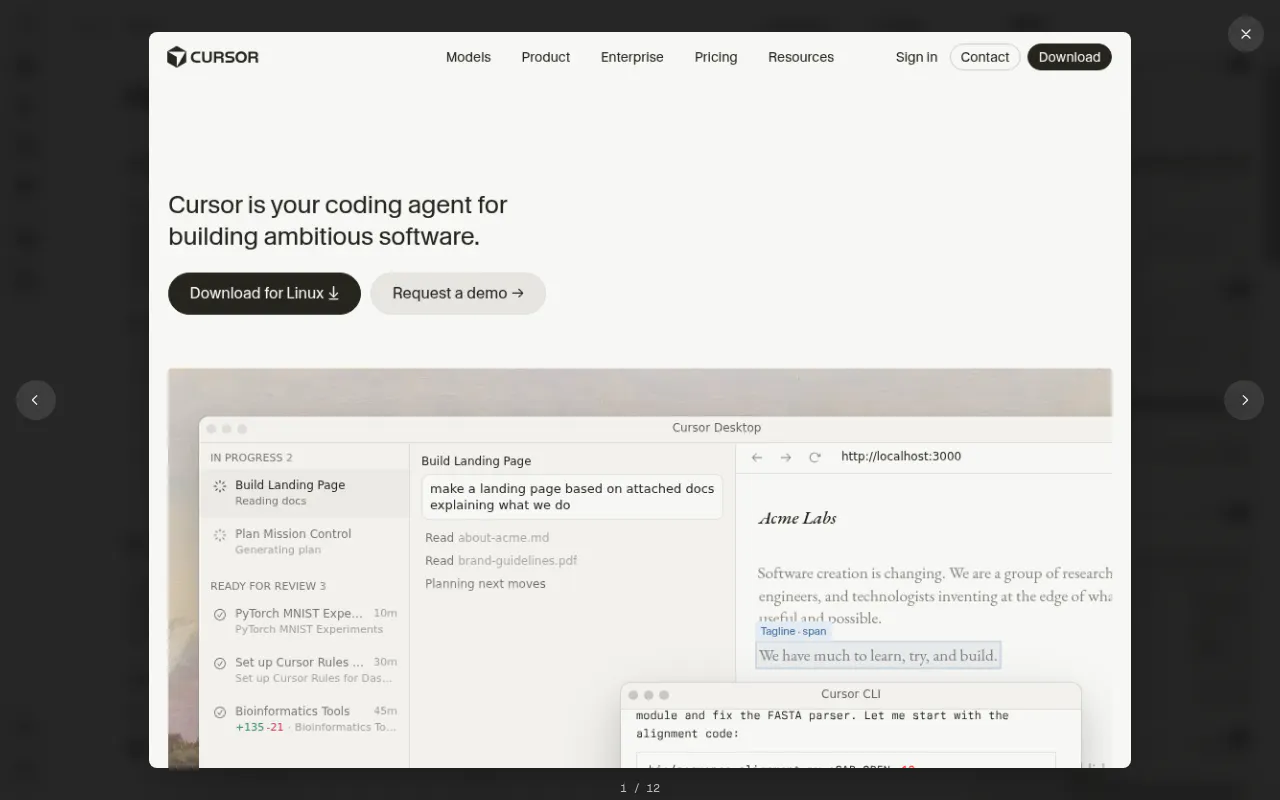1280x800 pixels.
Task: Click the +135 -21 diff stats text
Action: [259, 727]
